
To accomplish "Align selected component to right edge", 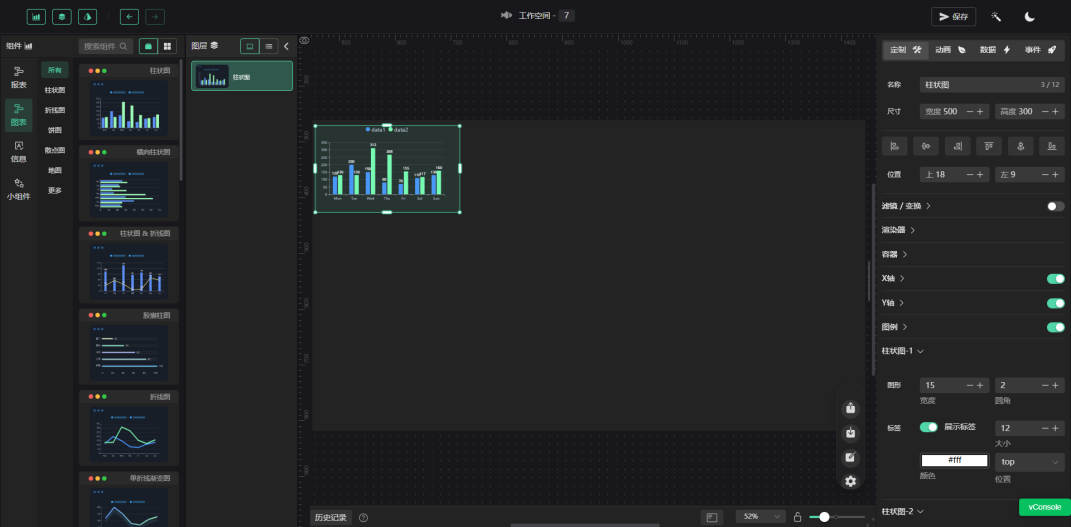I will coord(958,145).
